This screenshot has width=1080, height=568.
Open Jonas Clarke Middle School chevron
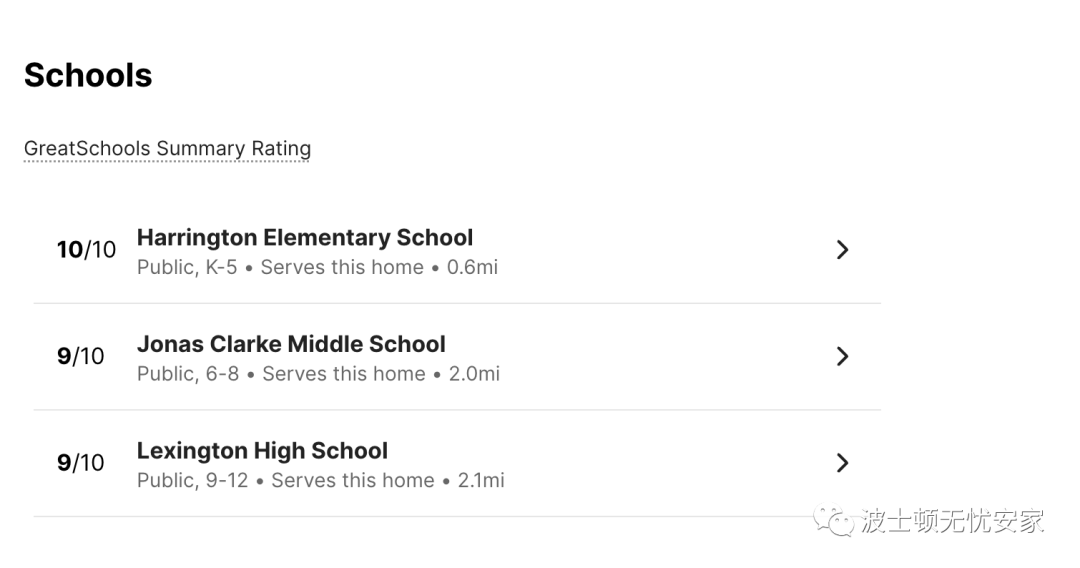click(842, 356)
